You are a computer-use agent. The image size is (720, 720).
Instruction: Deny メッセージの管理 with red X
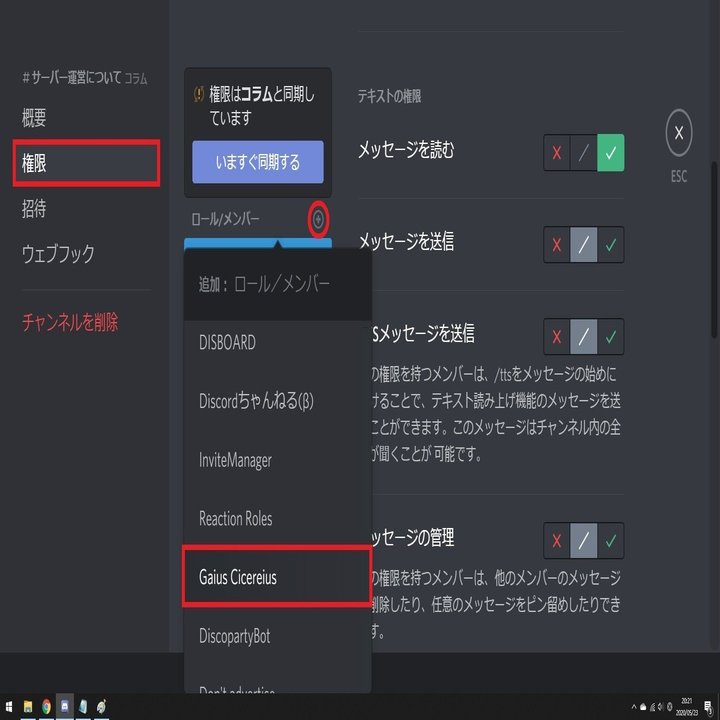point(557,540)
